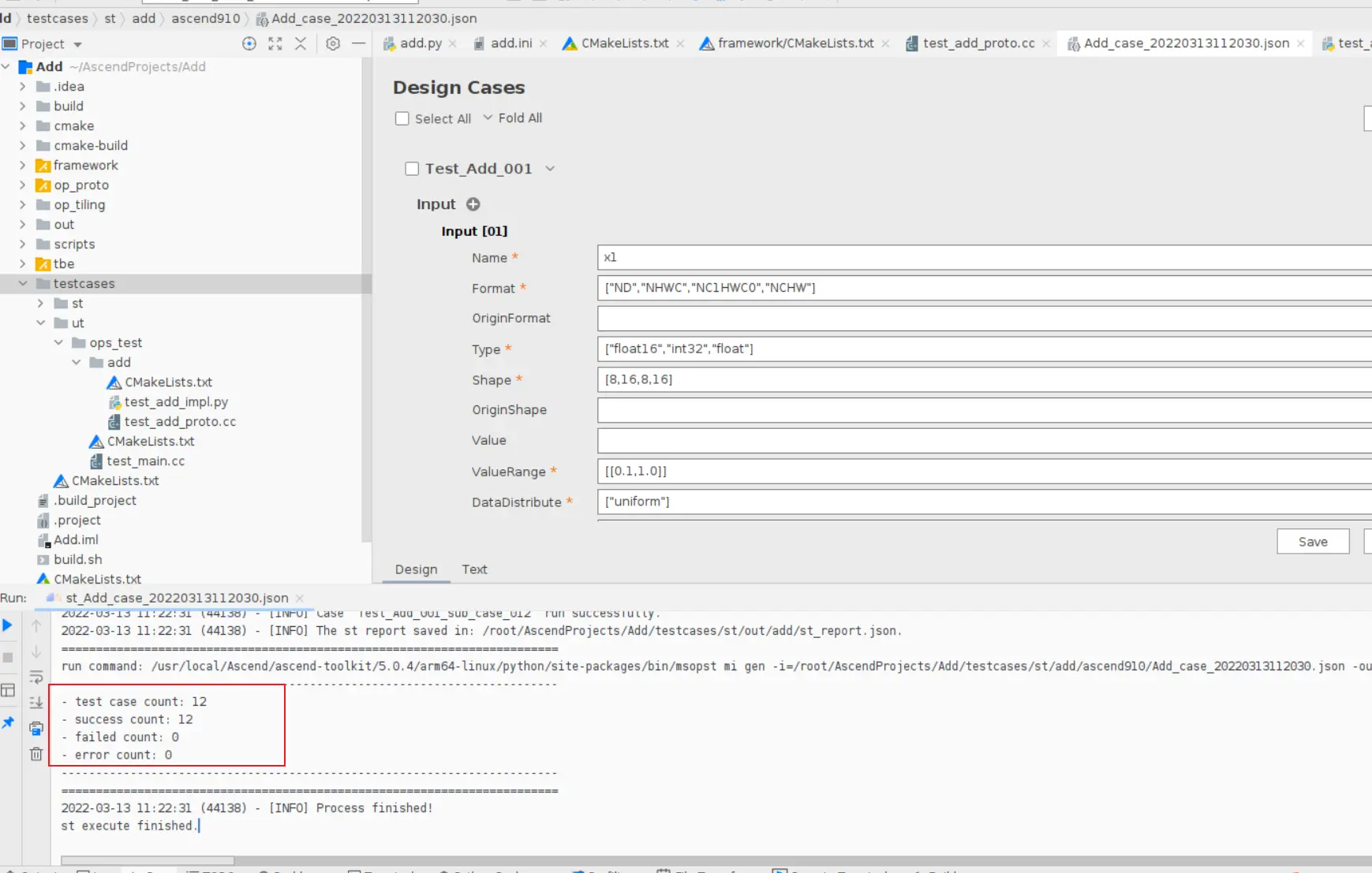Click the DataDistribute field with uniform
Image resolution: width=1372 pixels, height=873 pixels.
click(985, 502)
